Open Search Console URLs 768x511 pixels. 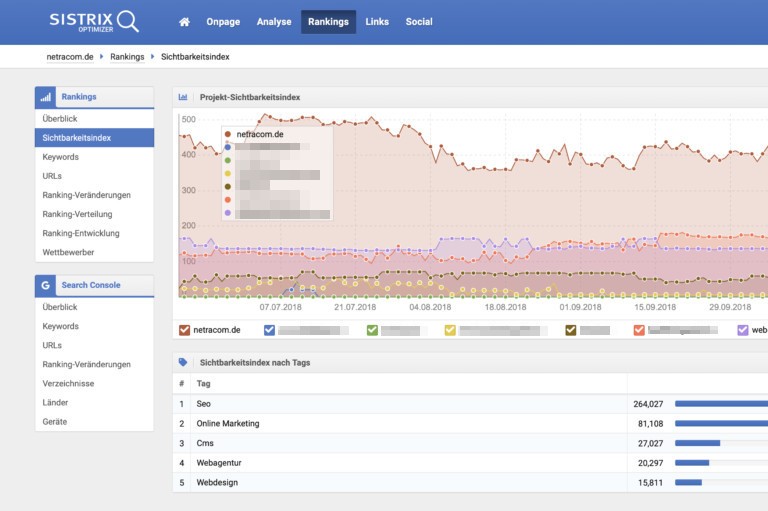click(94, 345)
